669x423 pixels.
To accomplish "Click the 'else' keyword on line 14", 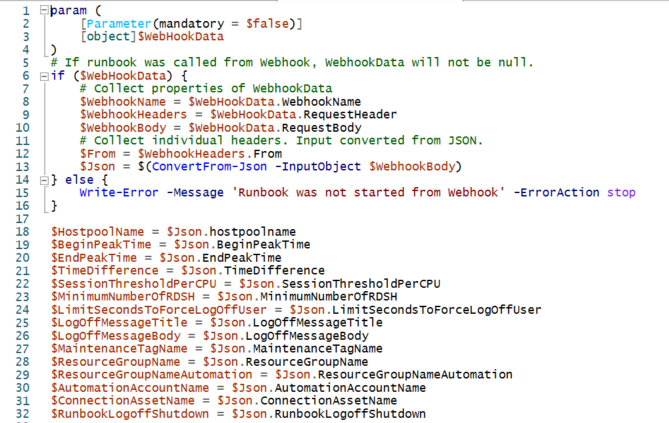I will click(x=79, y=180).
